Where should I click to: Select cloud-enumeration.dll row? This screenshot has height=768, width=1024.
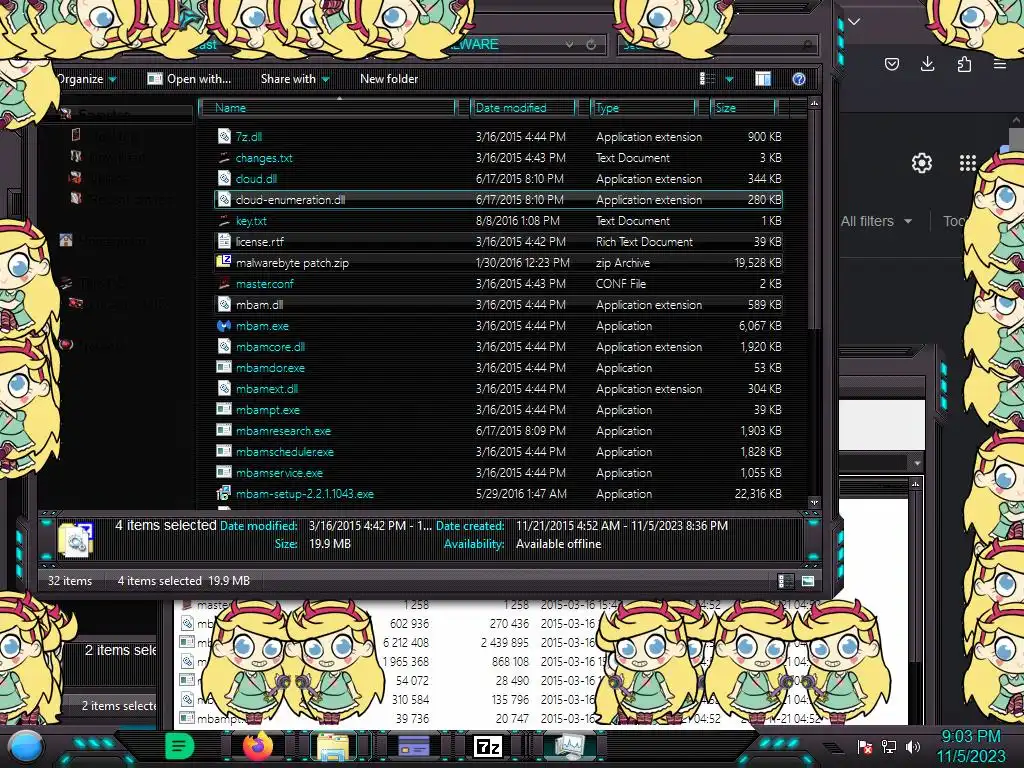(498, 199)
